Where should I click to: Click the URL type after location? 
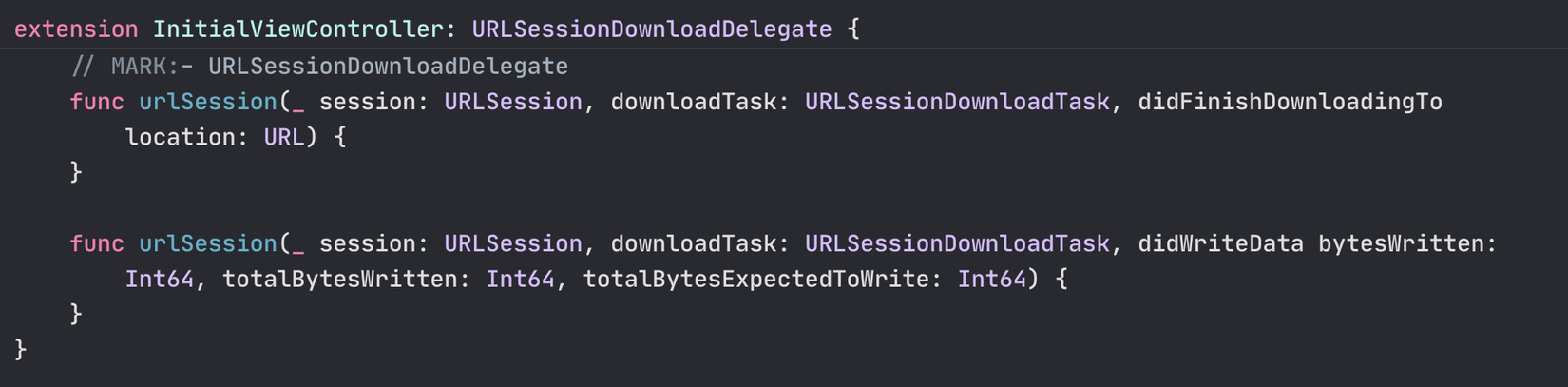pyautogui.click(x=283, y=137)
